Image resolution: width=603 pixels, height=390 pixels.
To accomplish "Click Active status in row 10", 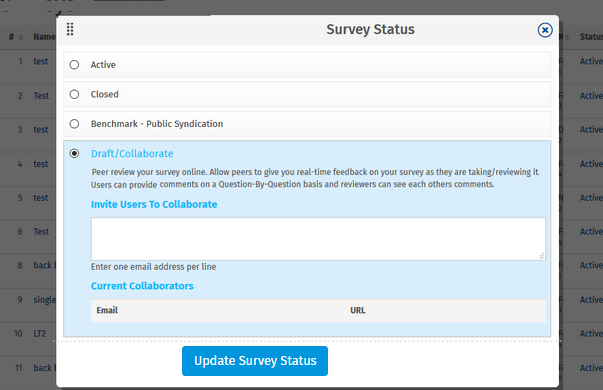I will [x=591, y=333].
